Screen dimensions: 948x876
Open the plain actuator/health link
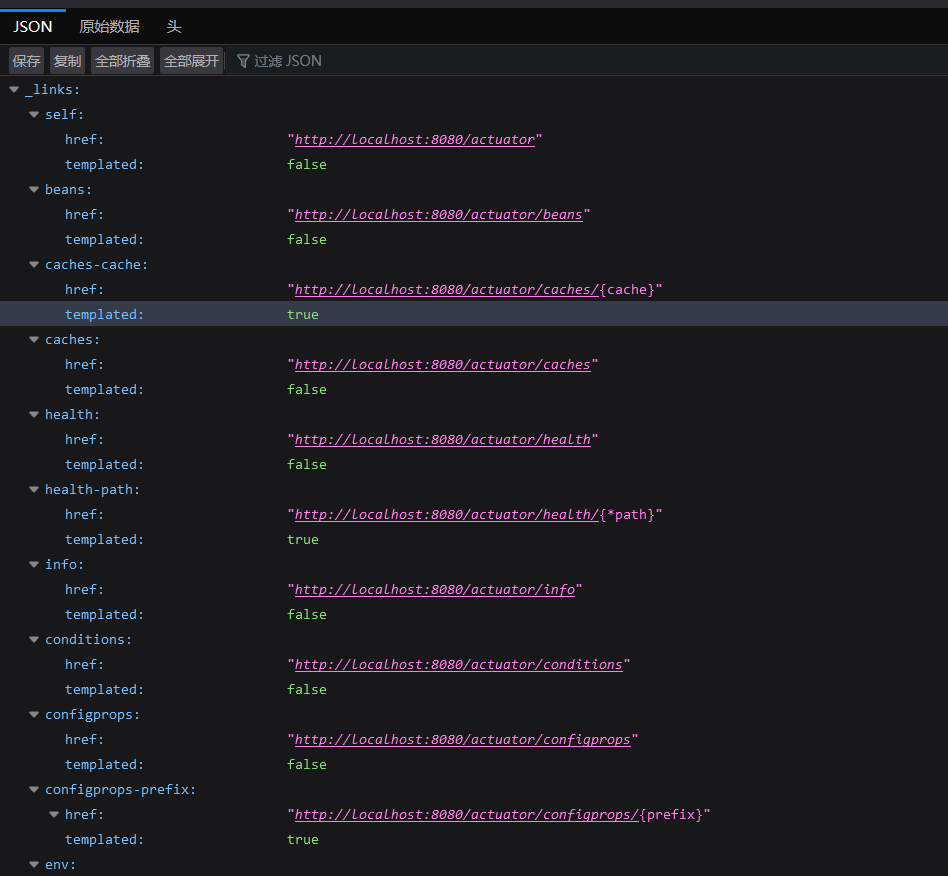pyautogui.click(x=443, y=440)
